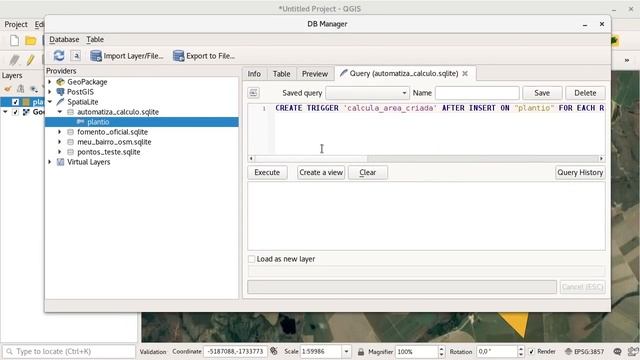The image size is (640, 360).
Task: Toggle Load as new layer checkbox
Action: point(251,259)
